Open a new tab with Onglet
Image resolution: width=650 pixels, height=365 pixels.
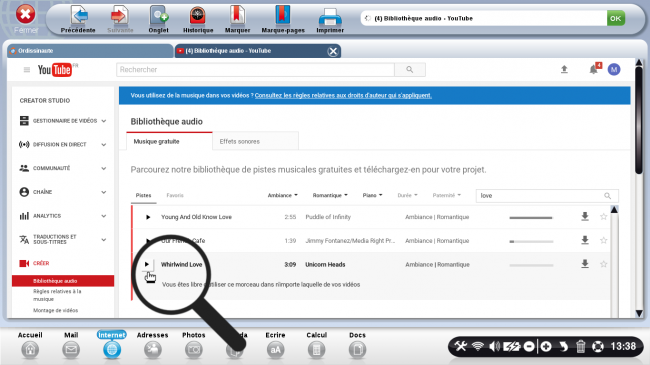[158, 19]
